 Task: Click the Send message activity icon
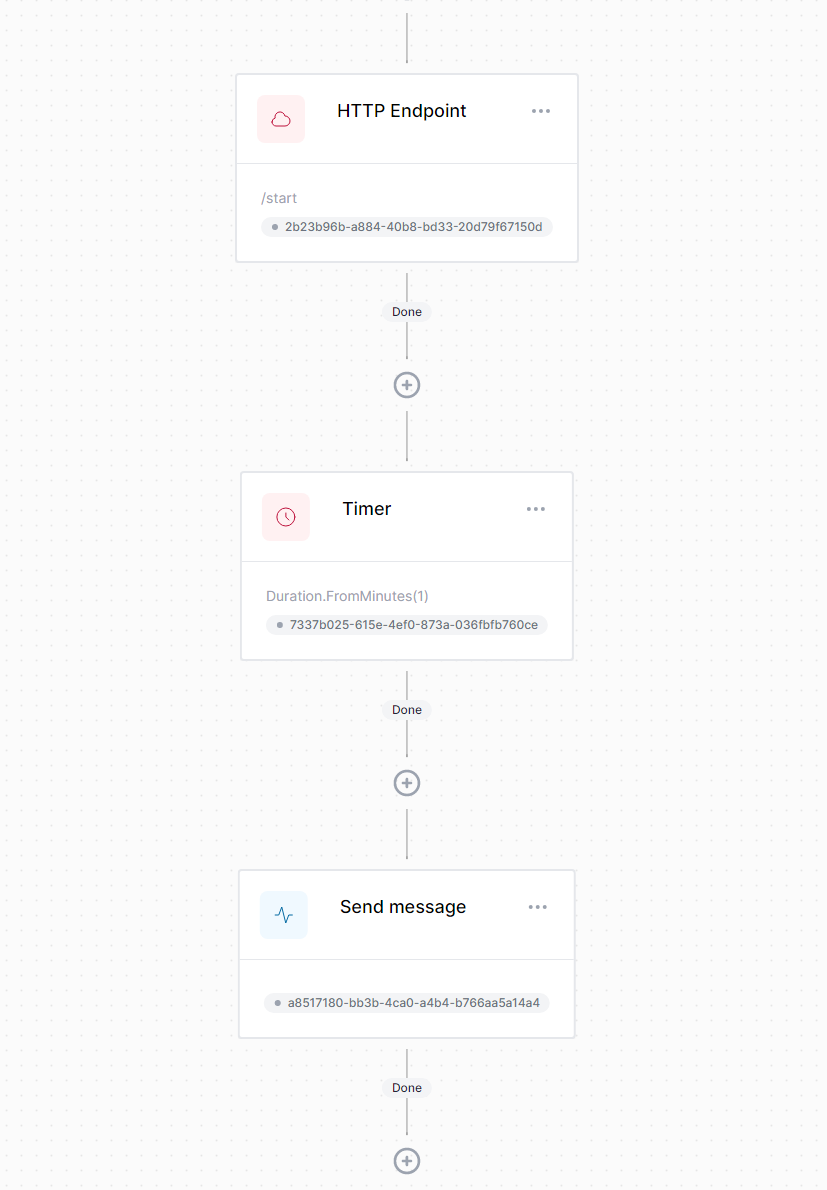tap(283, 914)
